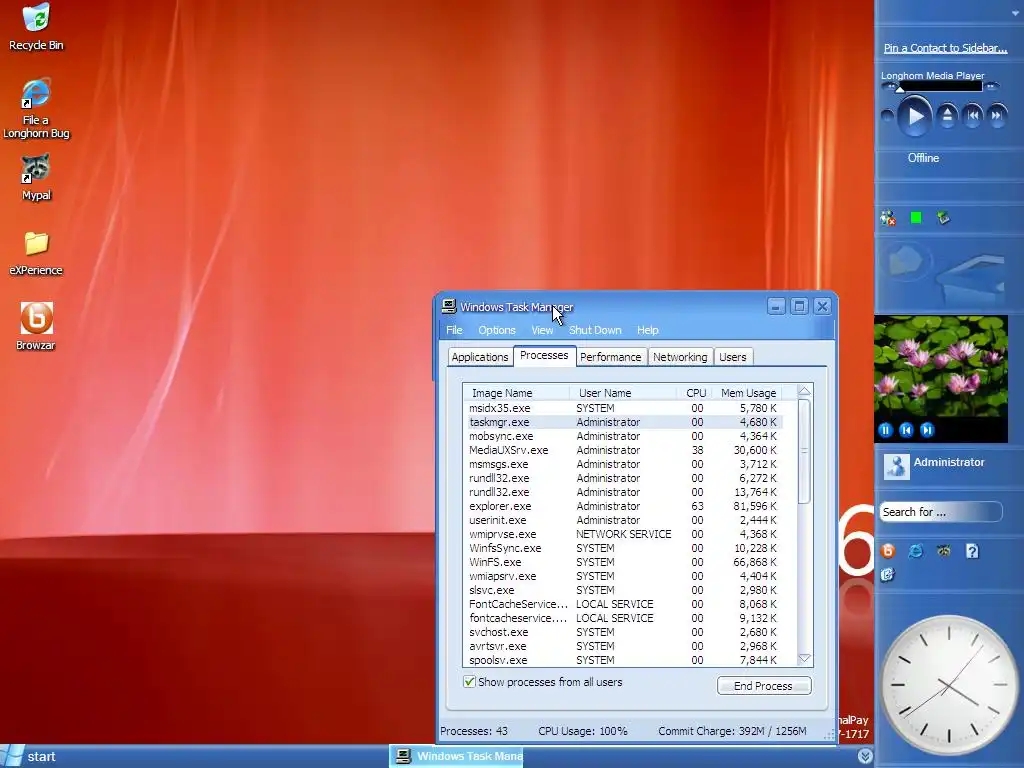Select the WinFS.exe process

(623, 562)
